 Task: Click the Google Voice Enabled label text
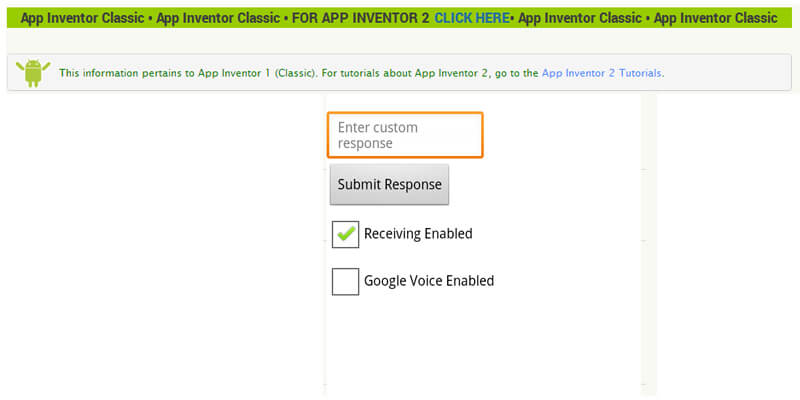coord(429,282)
